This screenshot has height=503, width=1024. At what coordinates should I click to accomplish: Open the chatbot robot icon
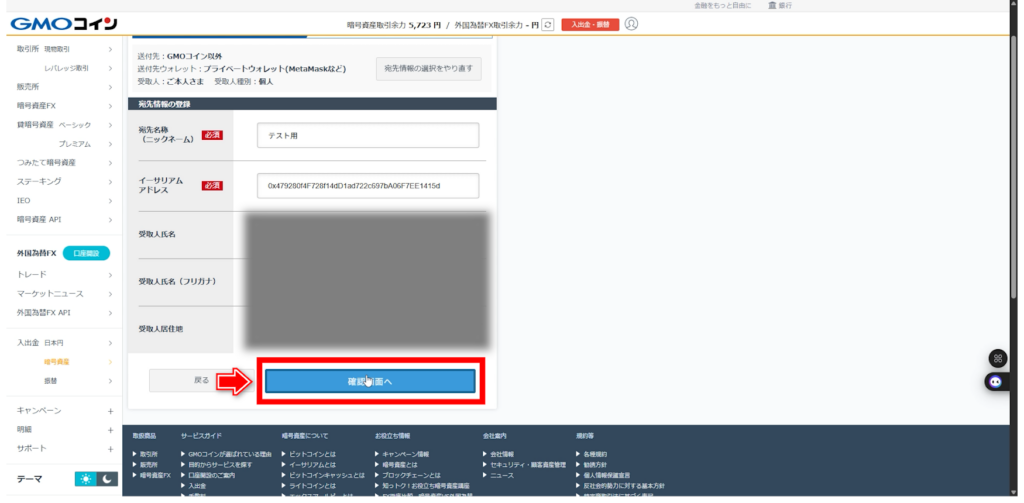(x=997, y=381)
